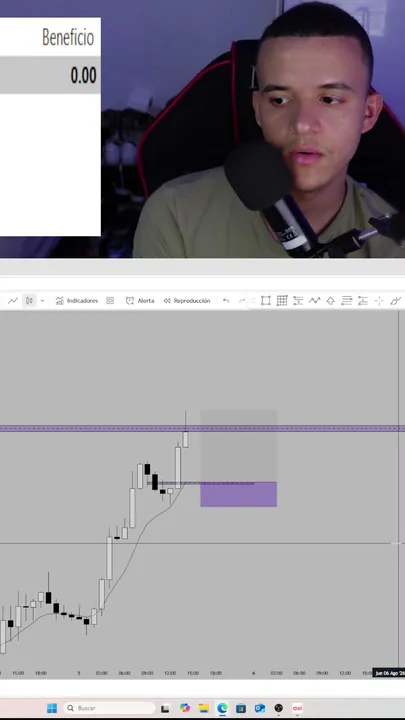Click the 0.00 profit value
The image size is (405, 720).
[x=83, y=75]
